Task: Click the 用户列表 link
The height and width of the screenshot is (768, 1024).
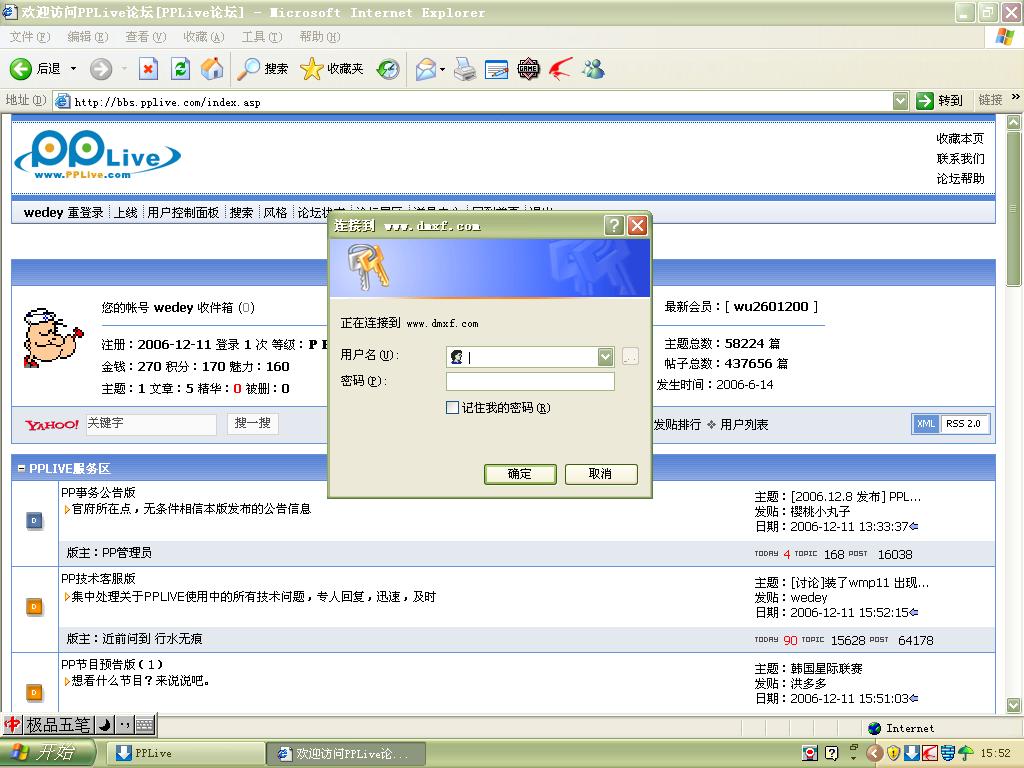Action: (x=744, y=424)
